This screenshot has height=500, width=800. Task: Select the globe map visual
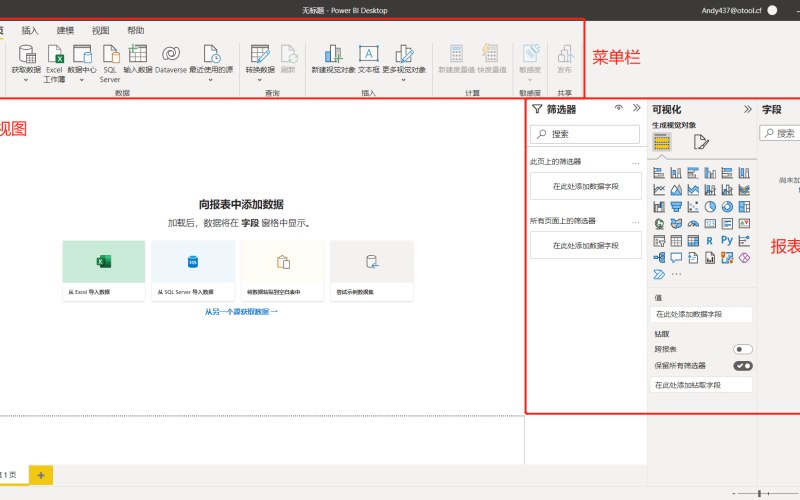pyautogui.click(x=659, y=223)
